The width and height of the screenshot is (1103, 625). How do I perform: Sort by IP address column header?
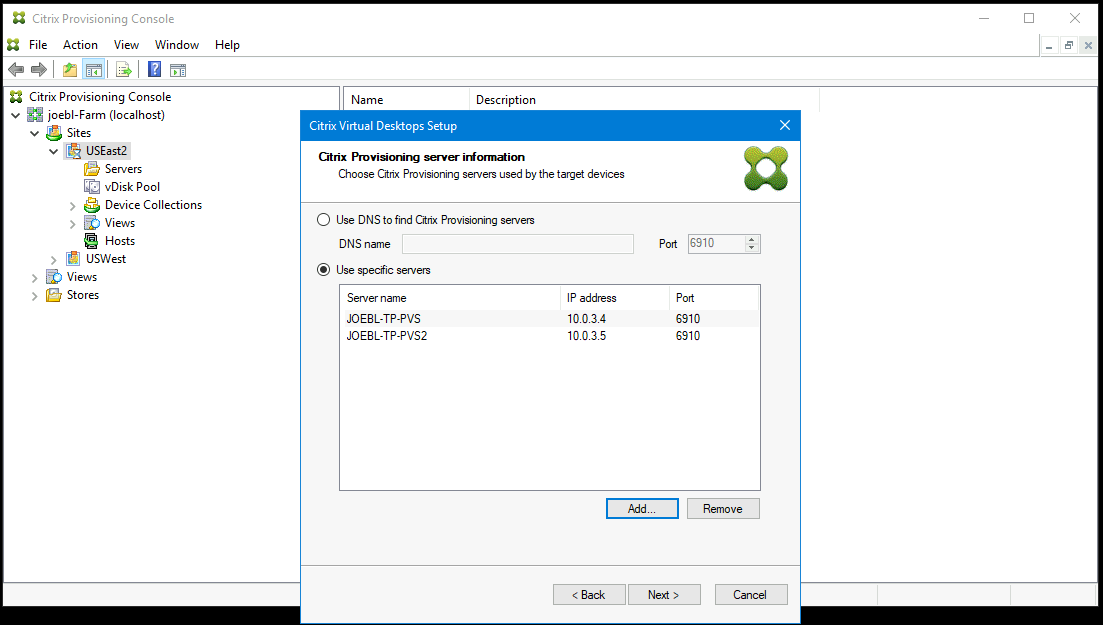tap(615, 298)
